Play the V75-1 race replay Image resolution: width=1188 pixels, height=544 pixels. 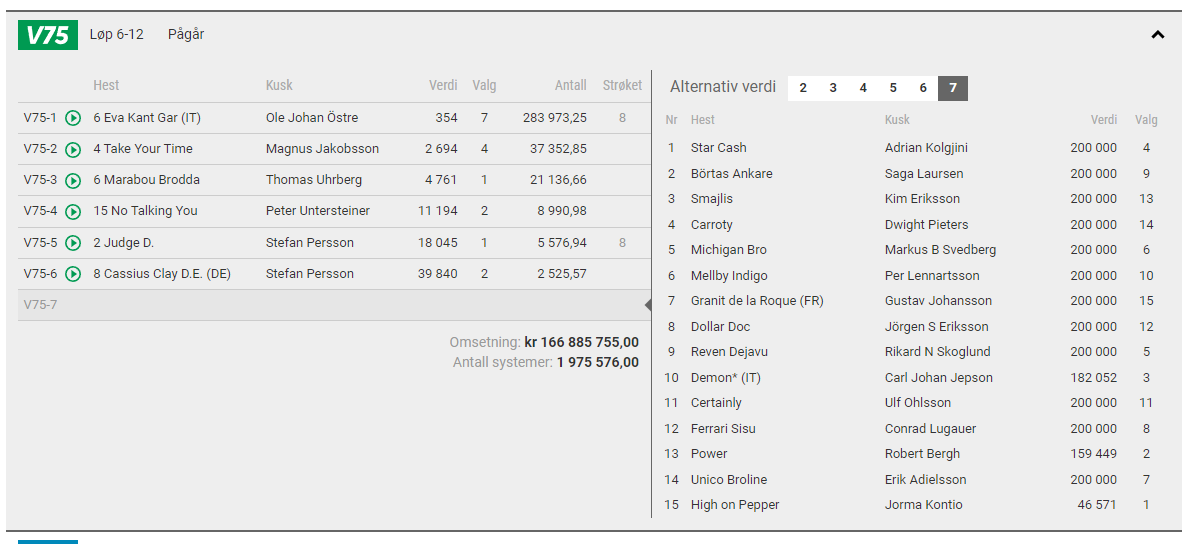[73, 118]
